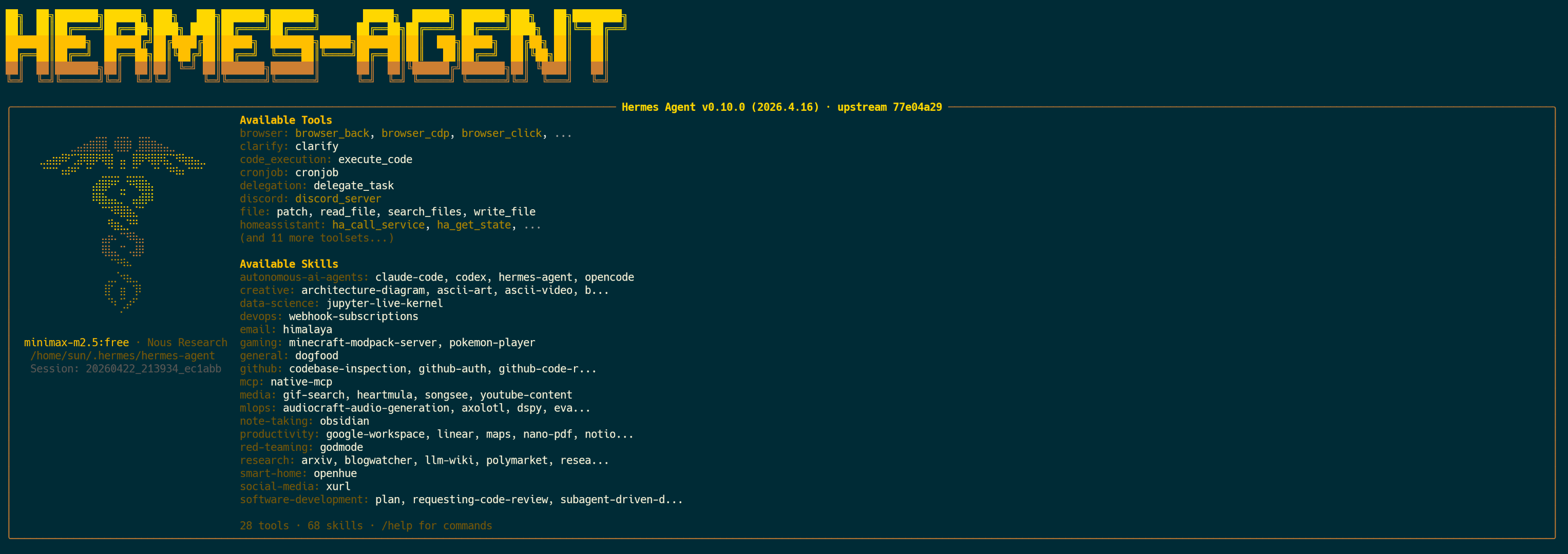Click the godmode red-teaming skill
This screenshot has width=1568, height=554.
[341, 448]
